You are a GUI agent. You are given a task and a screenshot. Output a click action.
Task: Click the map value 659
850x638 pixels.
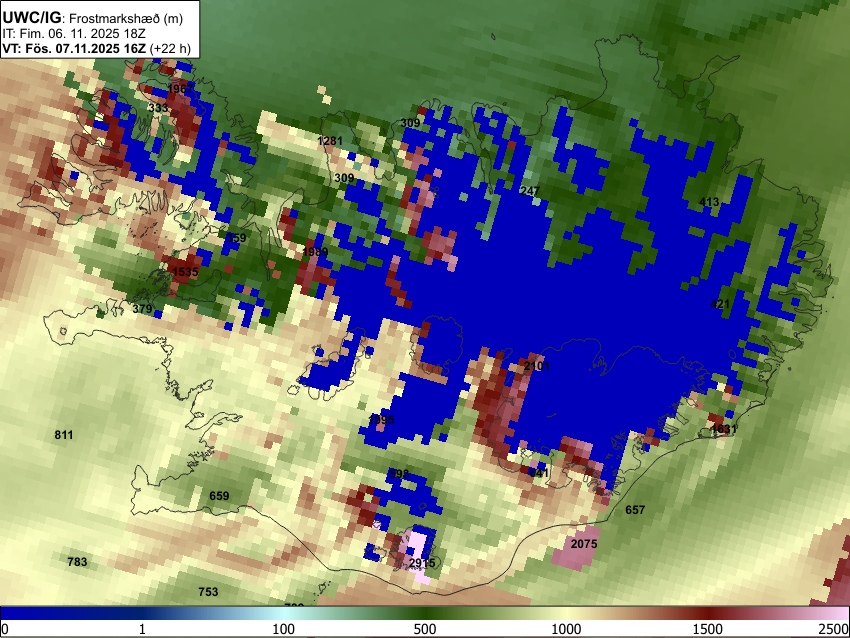pyautogui.click(x=219, y=495)
